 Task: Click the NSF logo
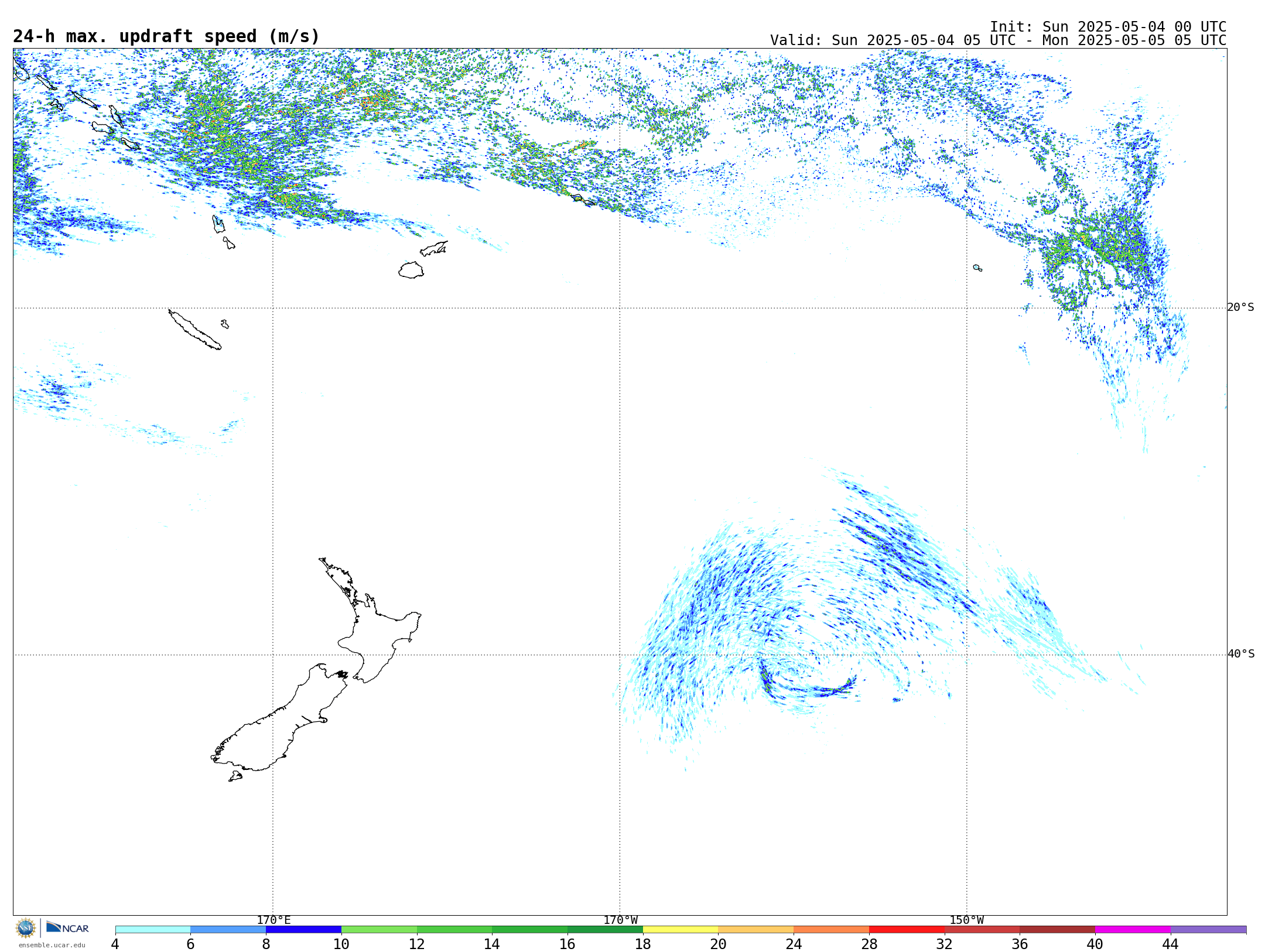tap(26, 928)
